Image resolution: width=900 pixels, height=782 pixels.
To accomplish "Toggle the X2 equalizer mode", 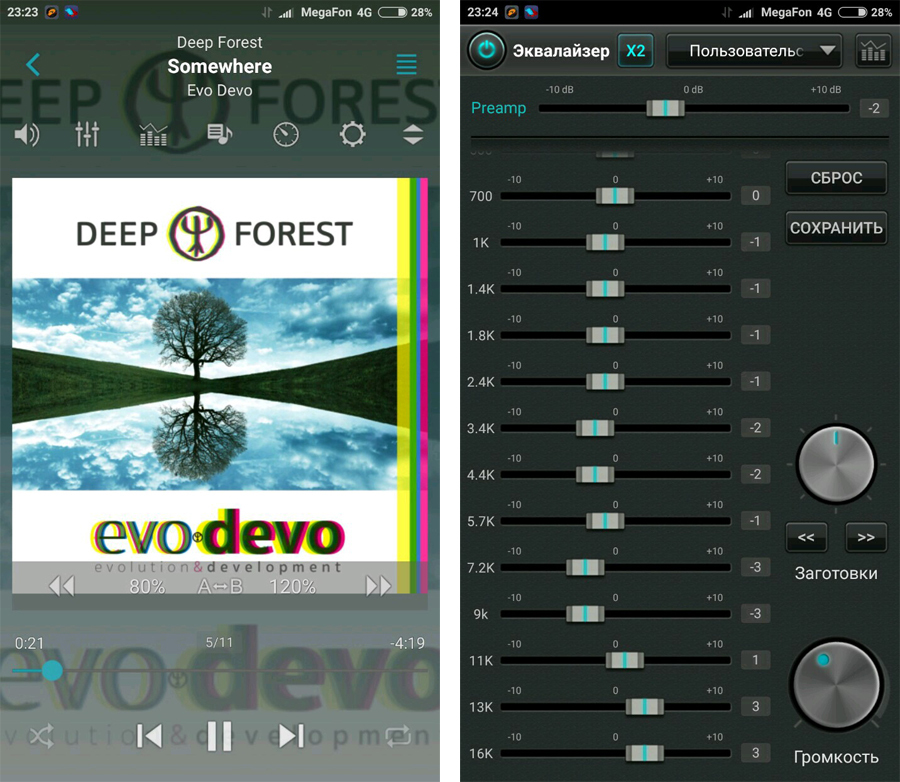I will click(635, 51).
